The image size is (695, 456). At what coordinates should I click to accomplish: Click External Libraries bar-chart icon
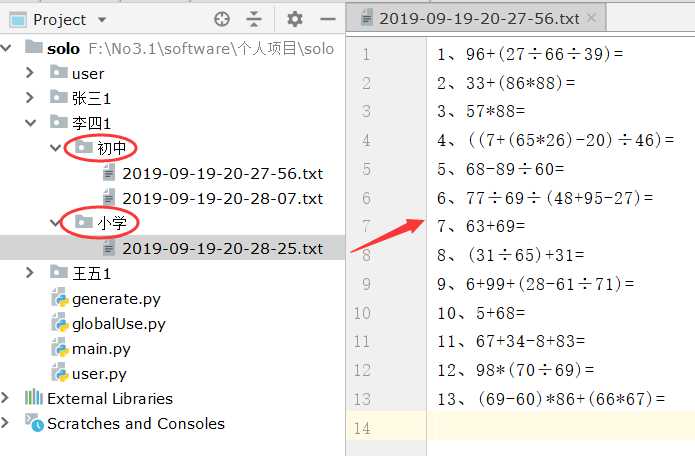(34, 398)
